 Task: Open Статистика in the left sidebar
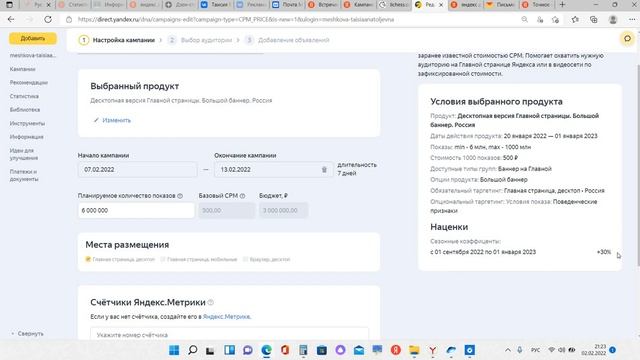pos(24,96)
